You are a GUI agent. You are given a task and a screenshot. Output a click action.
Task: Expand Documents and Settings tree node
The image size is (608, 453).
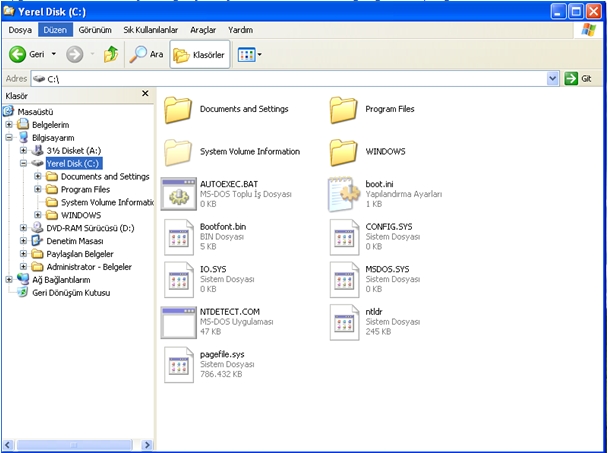point(38,176)
